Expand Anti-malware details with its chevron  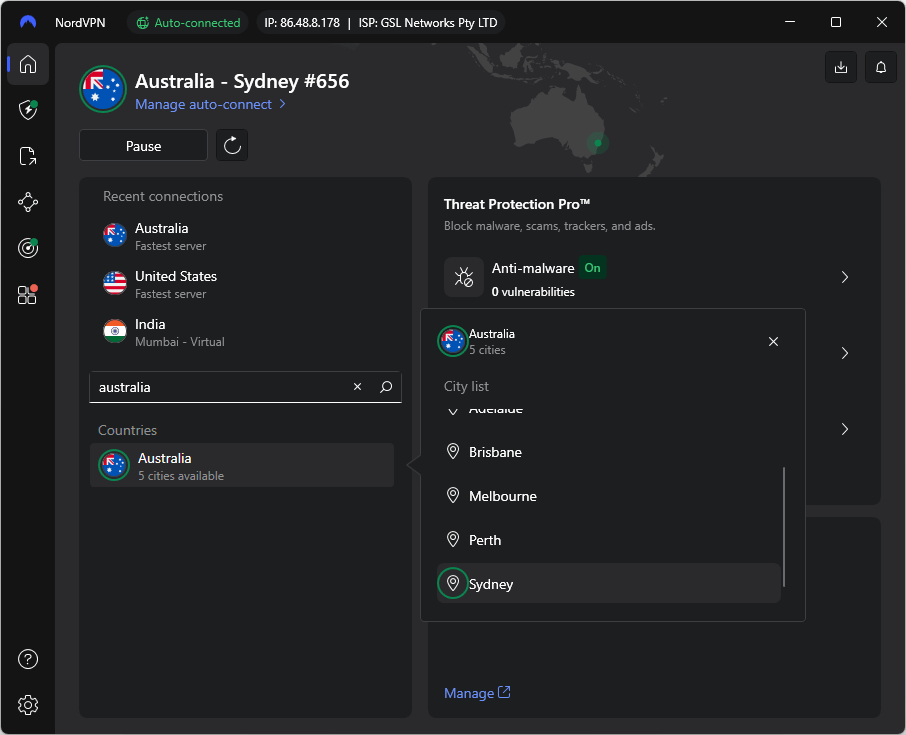[x=844, y=277]
